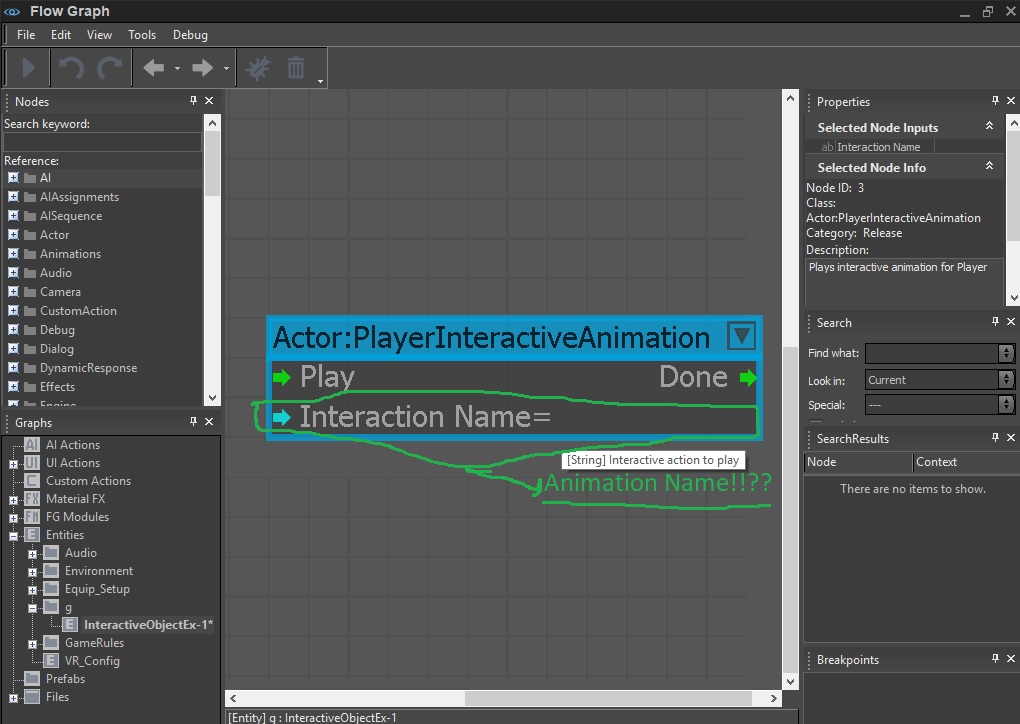Collapse the PlayerInteractiveAnimation node with its triangle
1020x724 pixels.
(741, 336)
